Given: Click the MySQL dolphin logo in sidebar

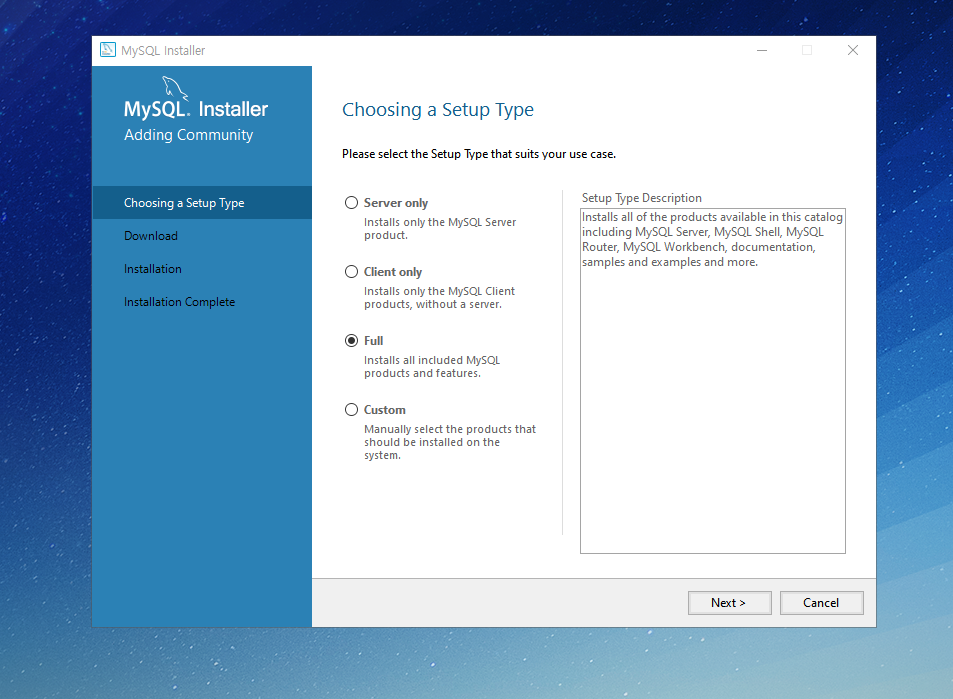Looking at the screenshot, I should [175, 88].
